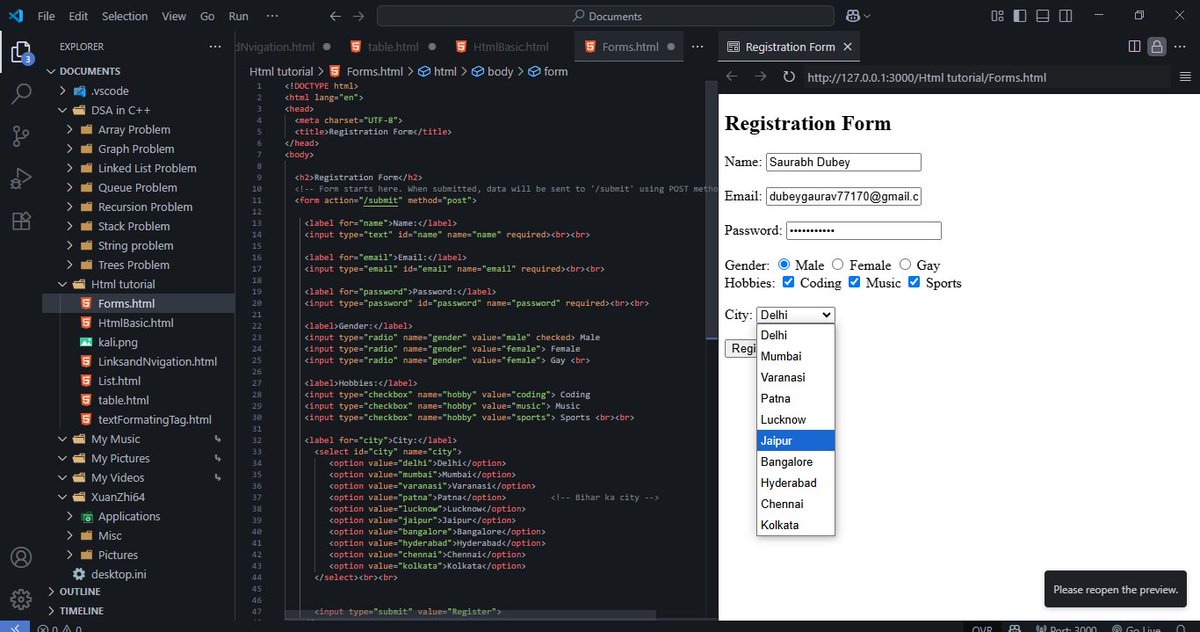Open List.html in Explorer

pyautogui.click(x=137, y=381)
